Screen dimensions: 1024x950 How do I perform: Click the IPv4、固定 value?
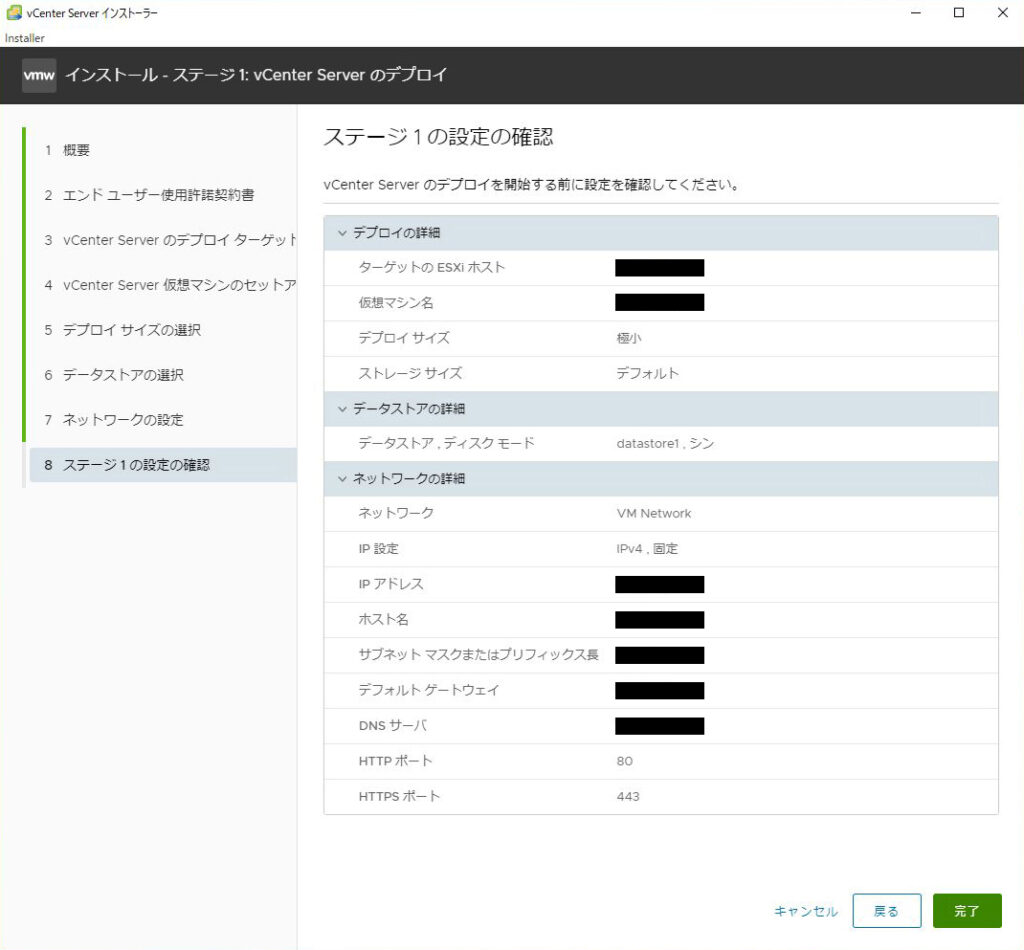(x=647, y=549)
